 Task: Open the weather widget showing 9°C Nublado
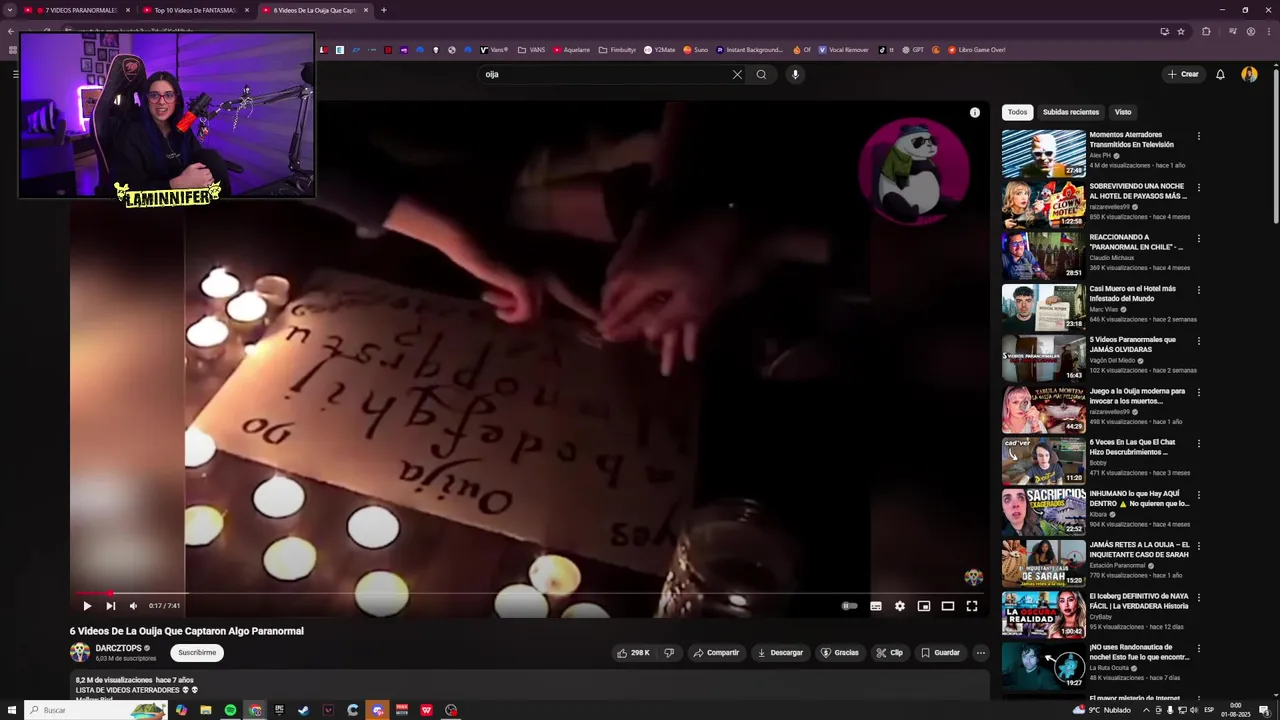1102,710
